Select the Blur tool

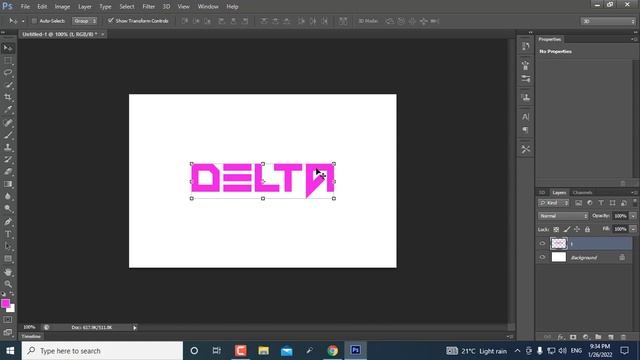pyautogui.click(x=8, y=196)
